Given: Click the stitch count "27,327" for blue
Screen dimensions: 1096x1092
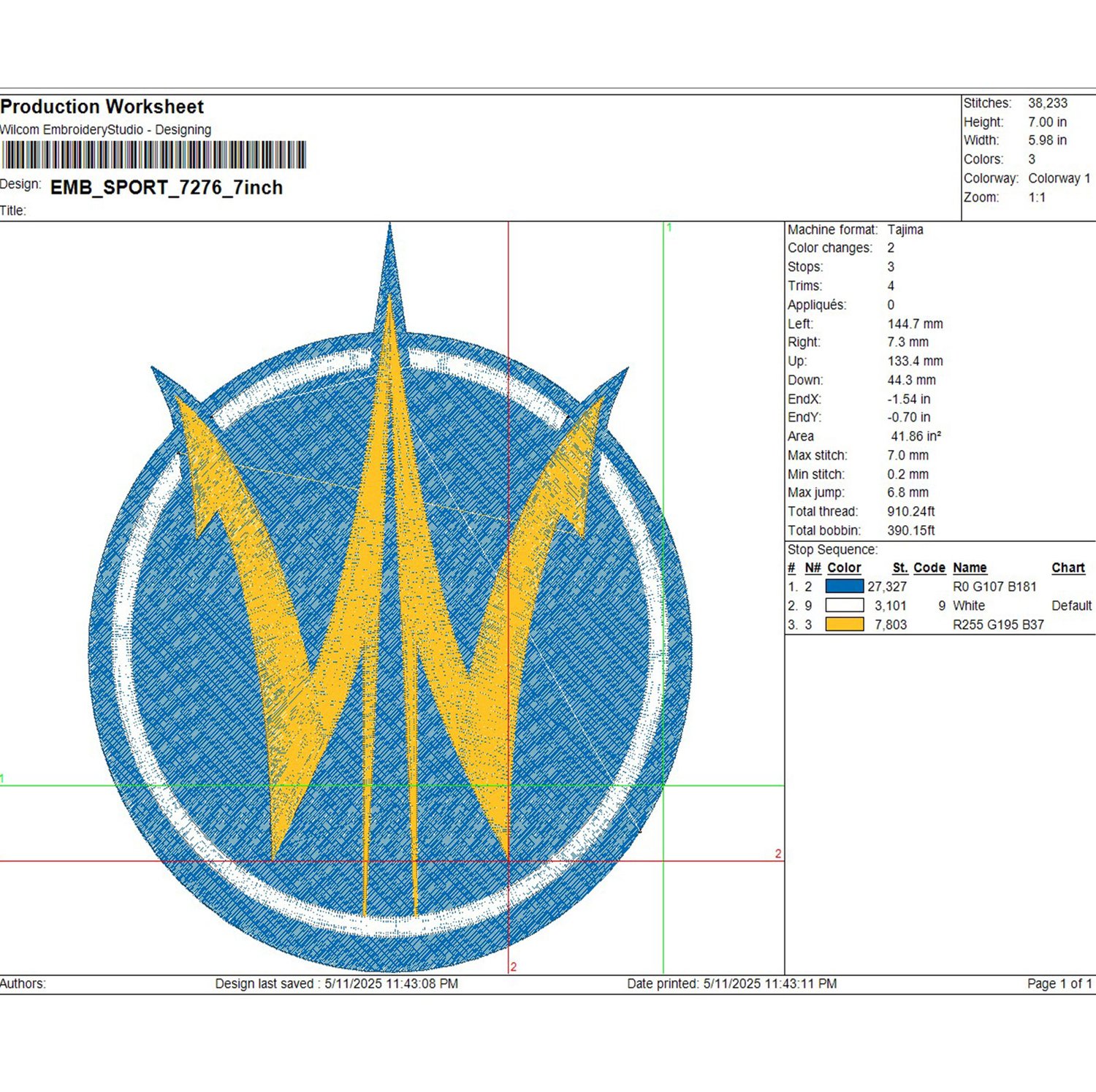Looking at the screenshot, I should point(887,587).
